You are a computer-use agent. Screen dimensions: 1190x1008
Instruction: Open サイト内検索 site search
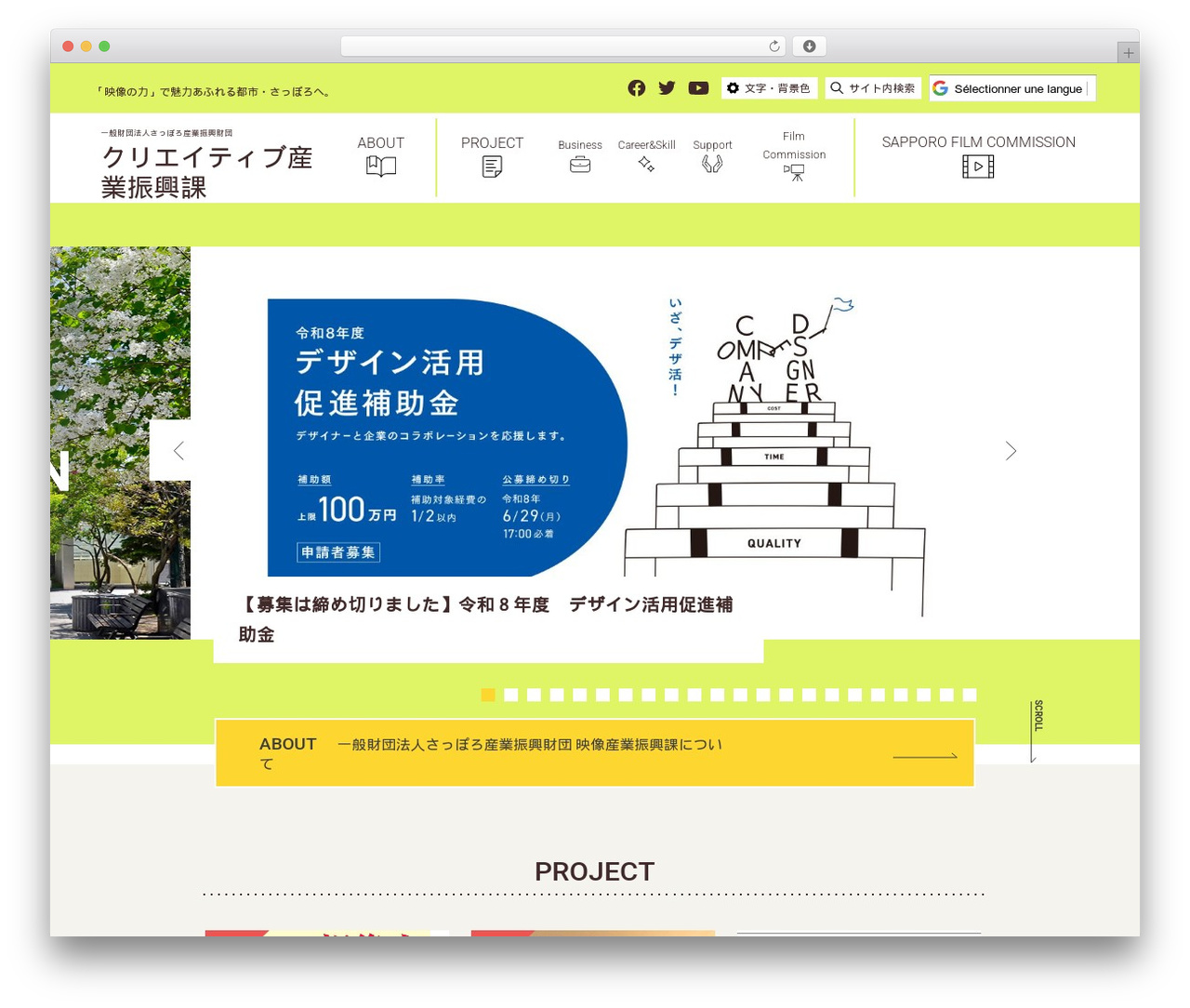point(872,87)
